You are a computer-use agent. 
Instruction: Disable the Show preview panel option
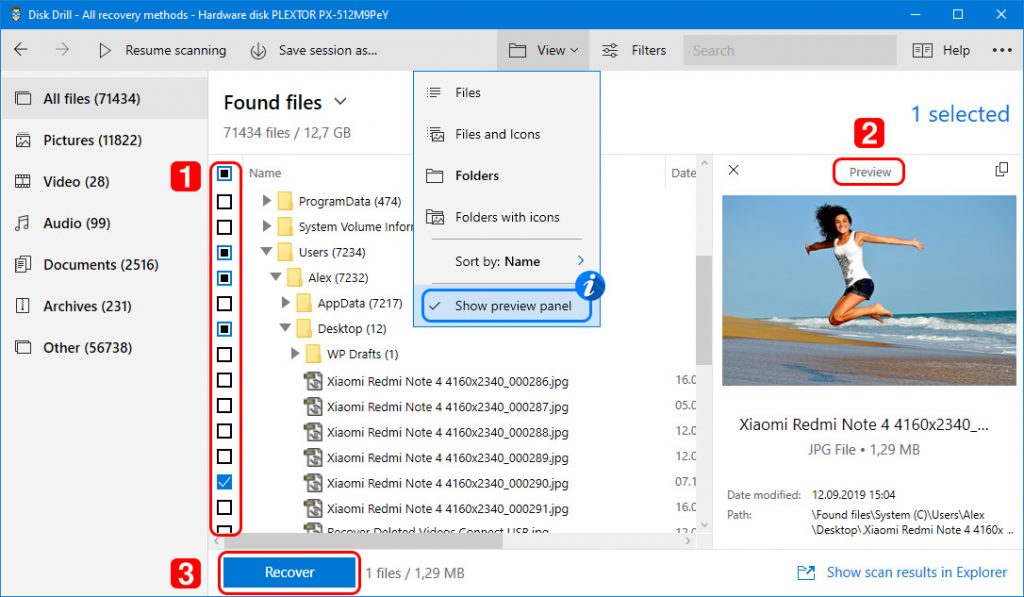(512, 308)
